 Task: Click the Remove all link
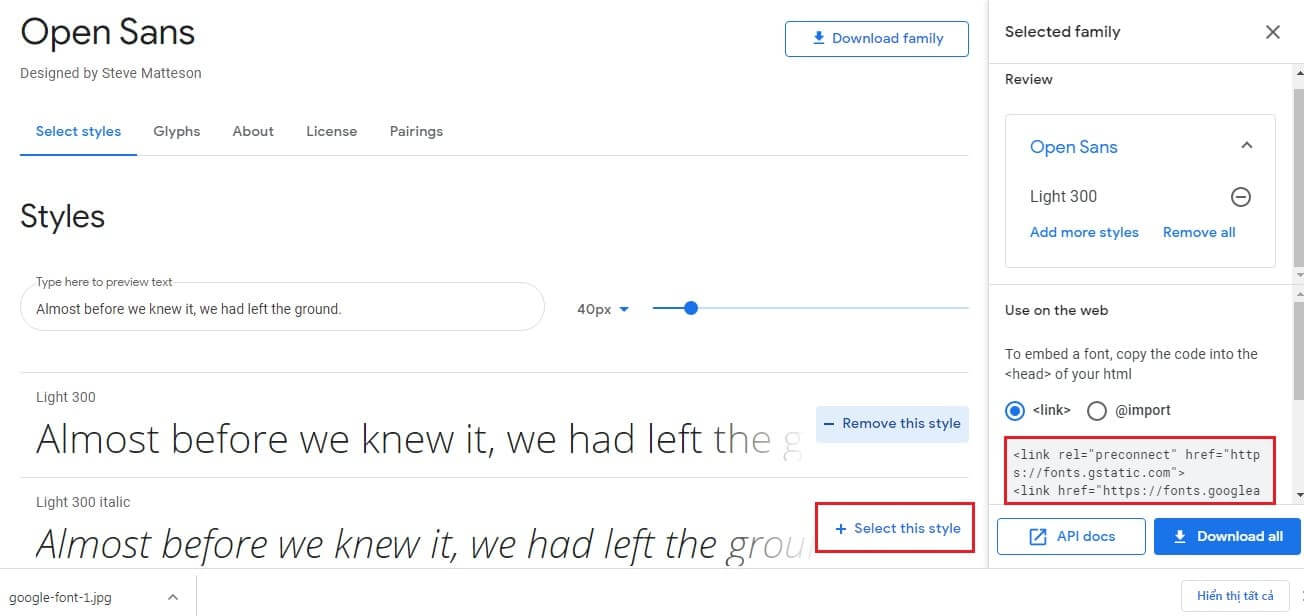coord(1199,232)
